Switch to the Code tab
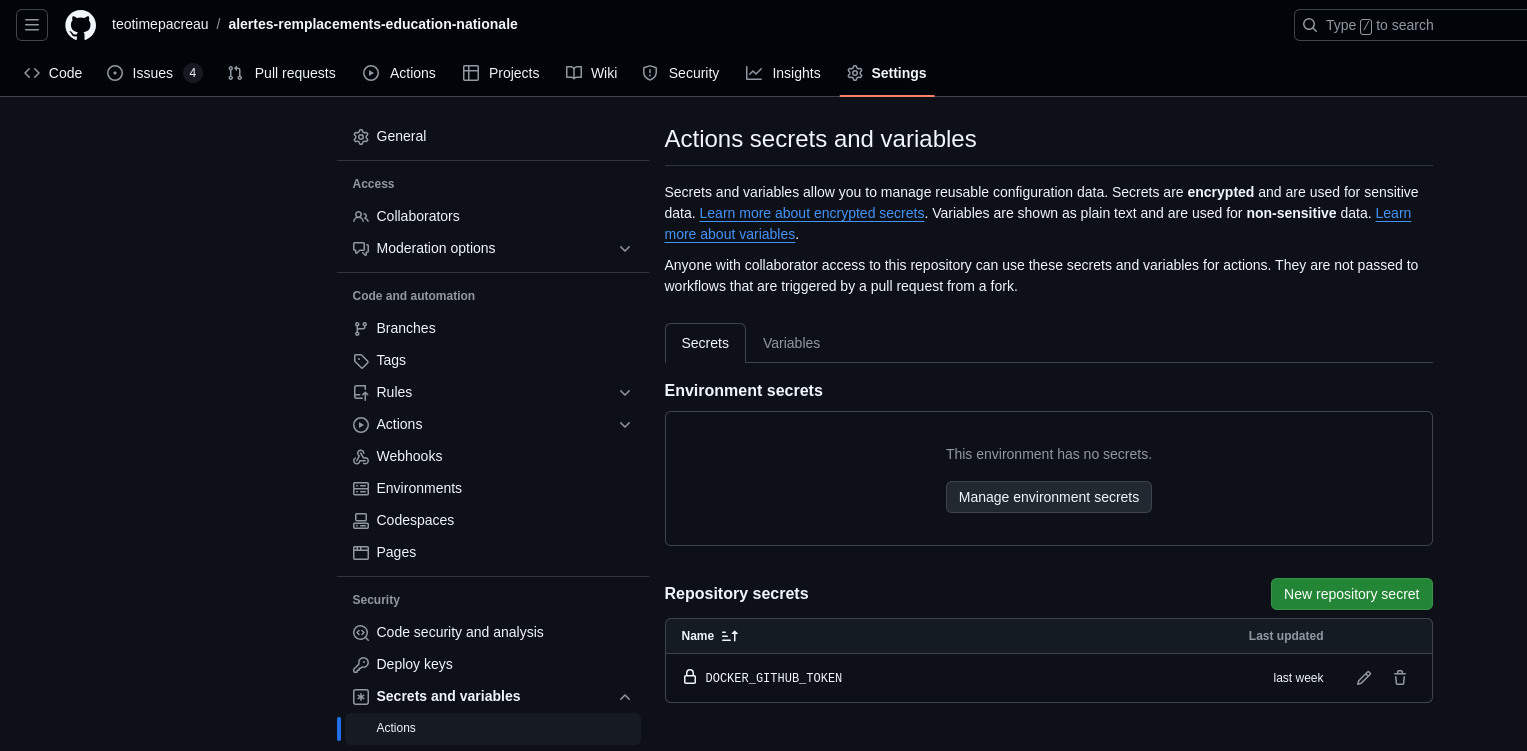1527x751 pixels. pos(53,73)
